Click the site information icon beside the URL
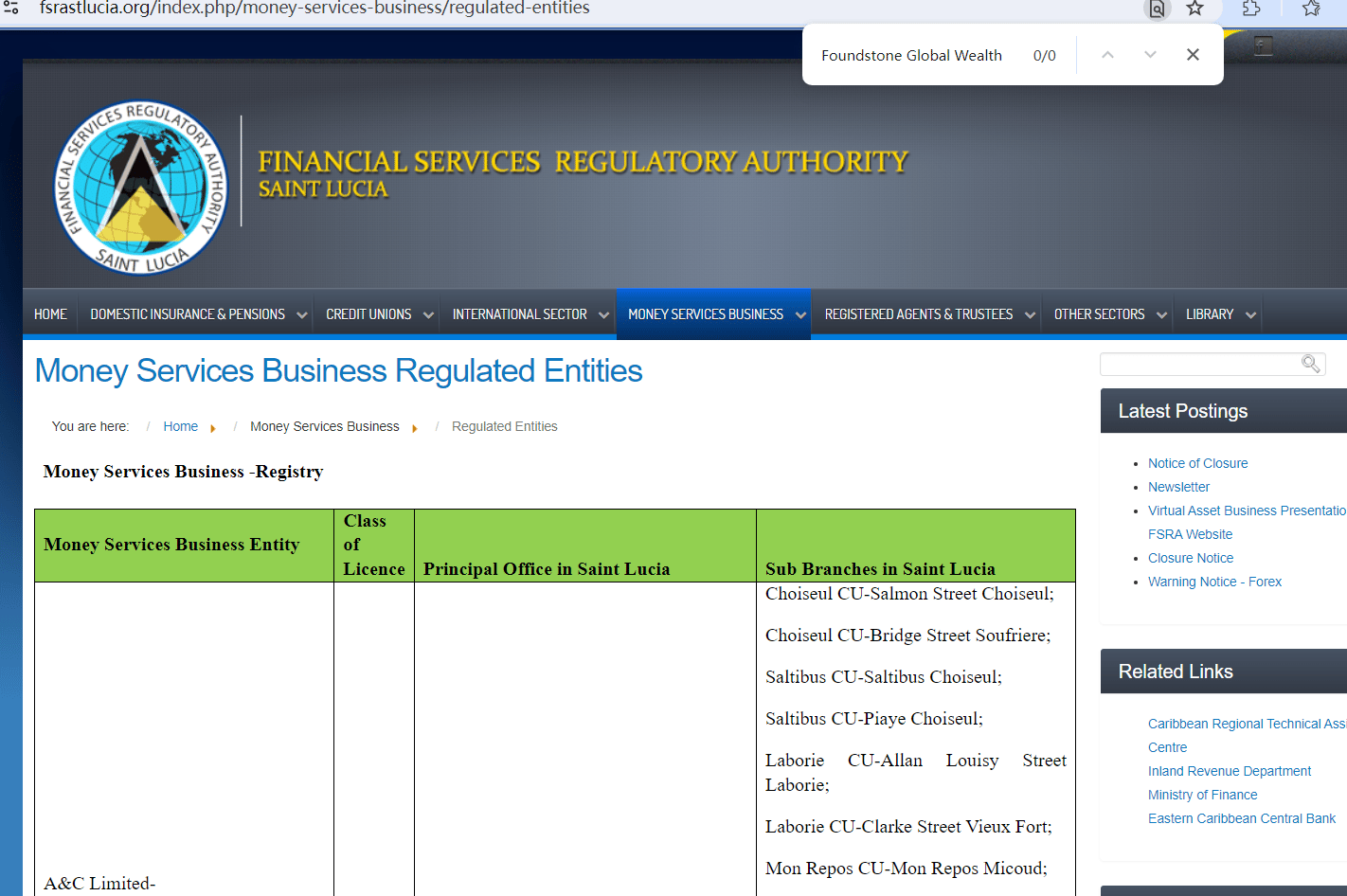 point(11,8)
